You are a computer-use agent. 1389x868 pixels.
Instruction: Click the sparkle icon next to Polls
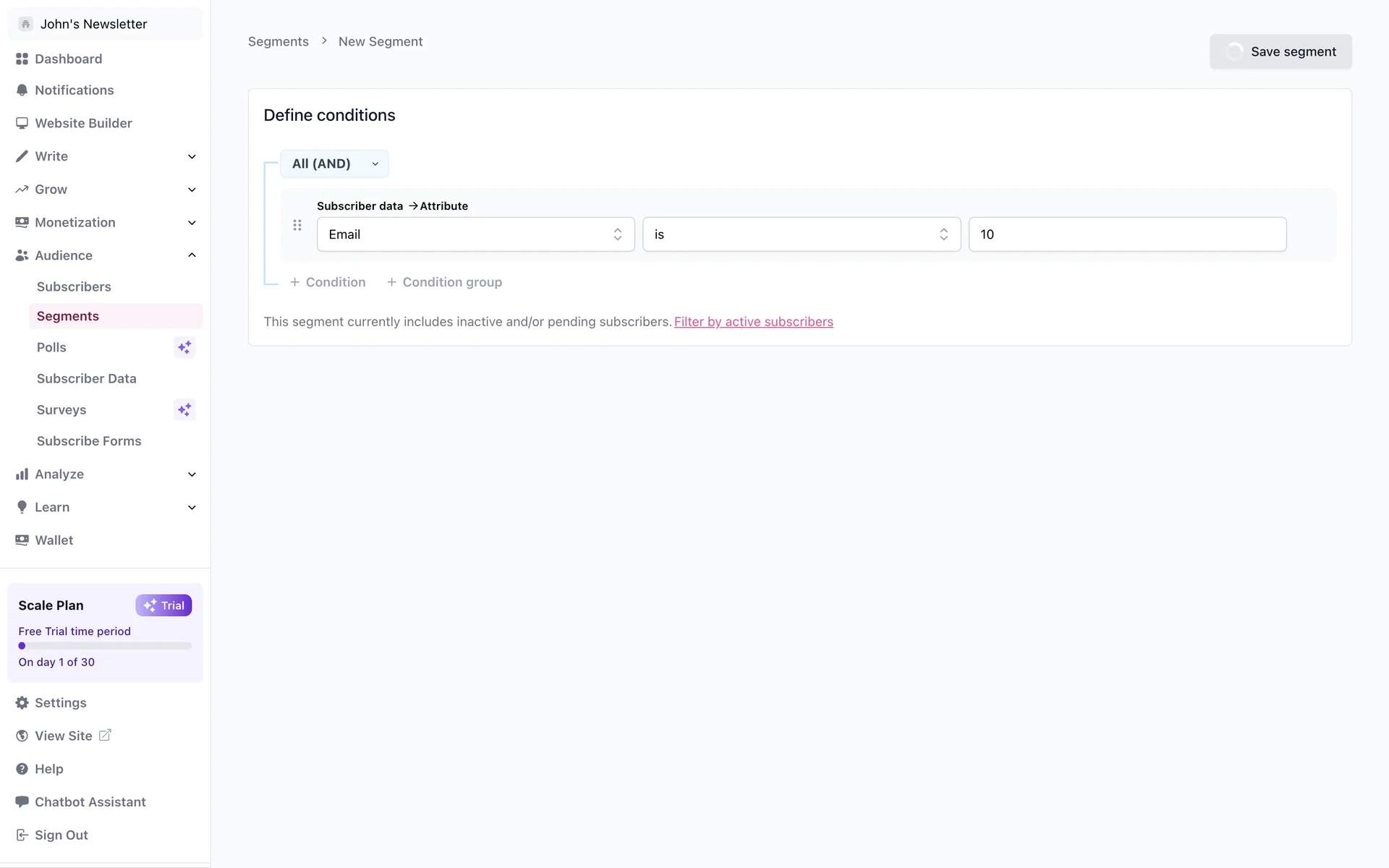184,347
